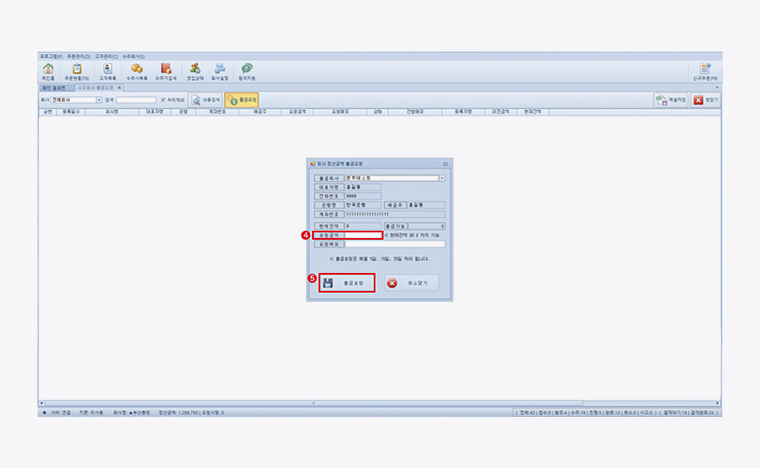Click the 요청메모 memo field in the dialog
This screenshot has width=760, height=468.
(394, 244)
